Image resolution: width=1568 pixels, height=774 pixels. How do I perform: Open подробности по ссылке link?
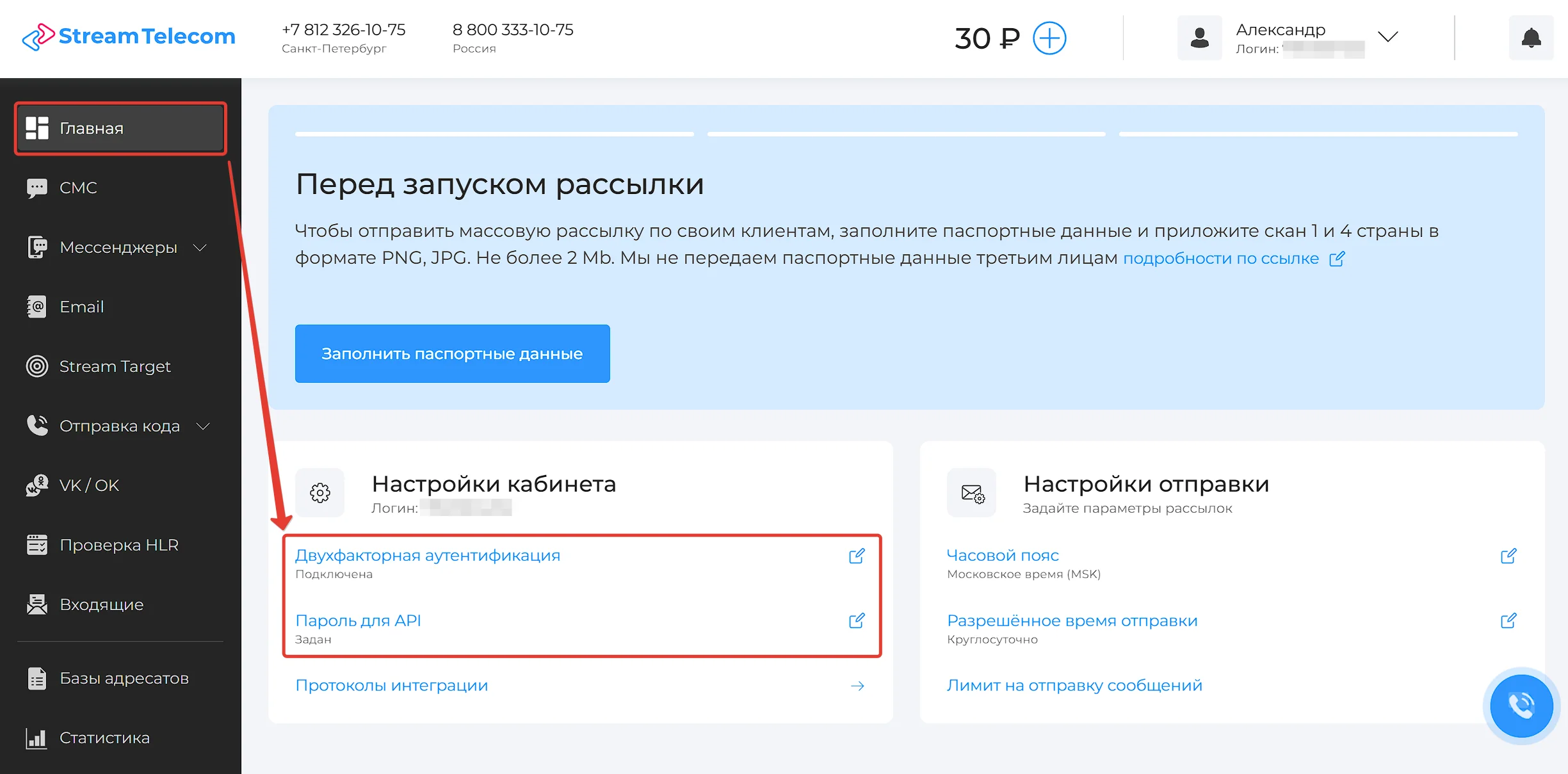1221,258
